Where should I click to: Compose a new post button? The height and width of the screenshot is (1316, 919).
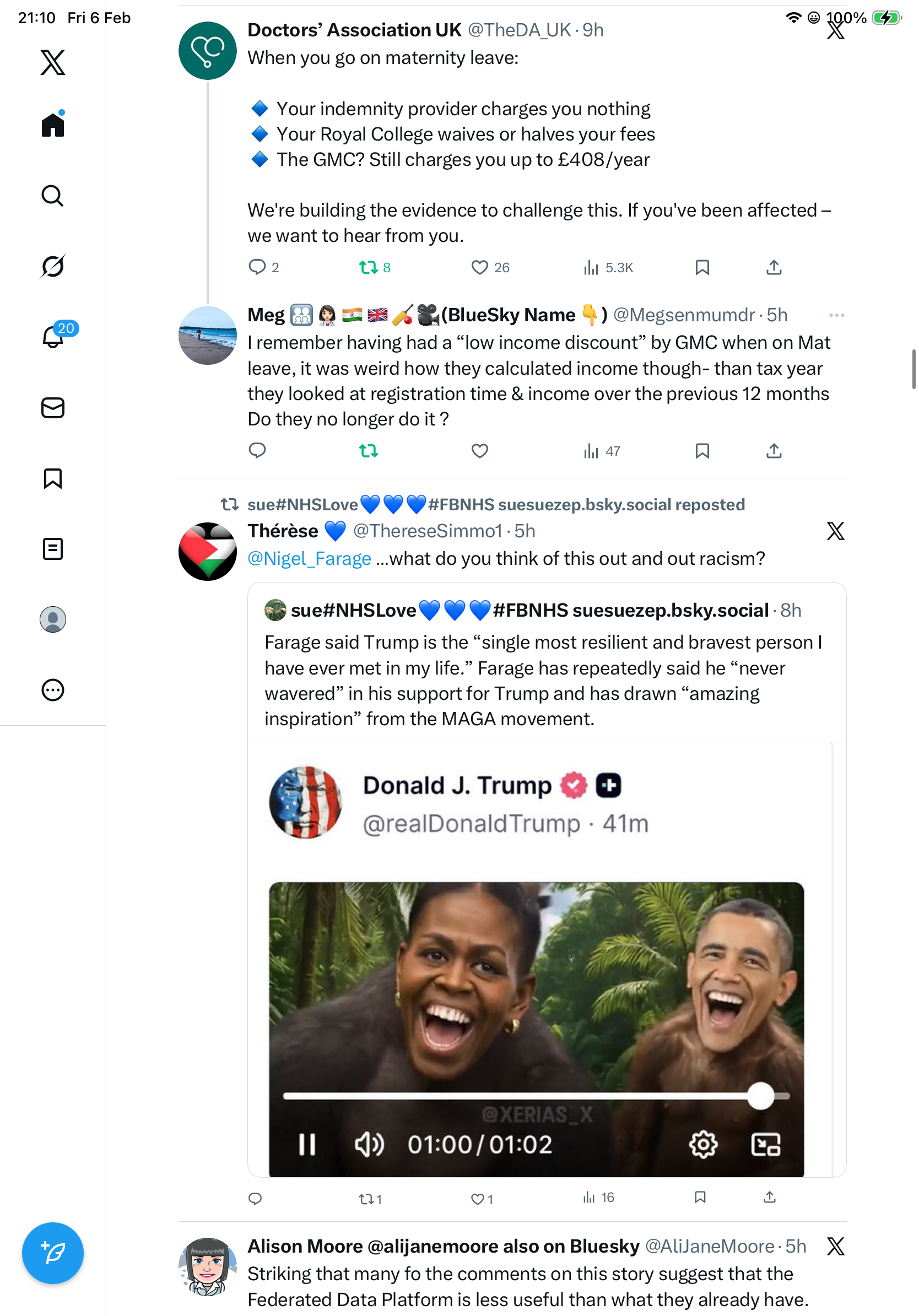(x=53, y=1253)
